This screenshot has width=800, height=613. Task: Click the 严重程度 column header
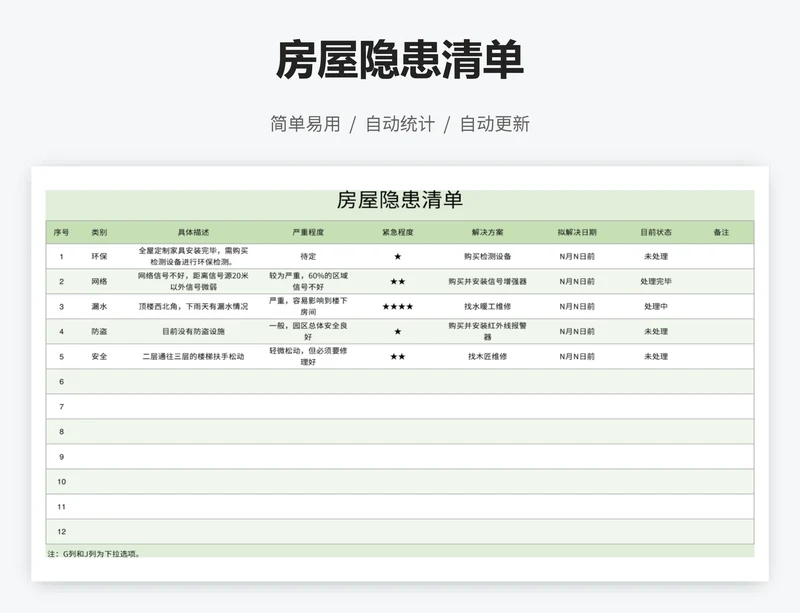pyautogui.click(x=308, y=232)
